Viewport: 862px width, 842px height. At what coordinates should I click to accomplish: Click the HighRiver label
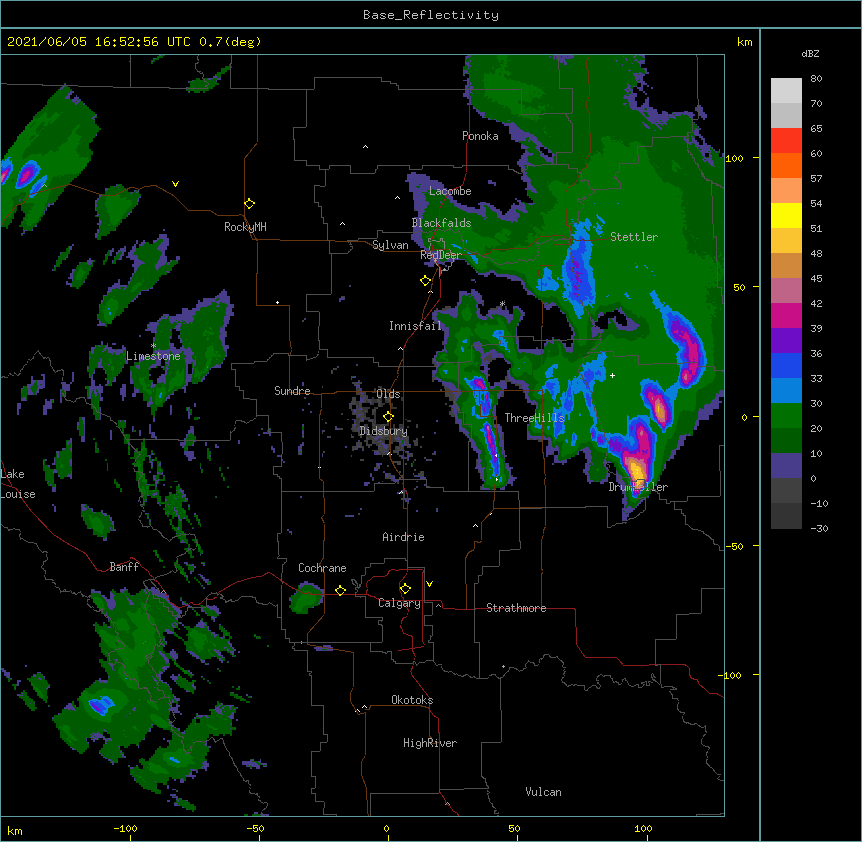(430, 743)
